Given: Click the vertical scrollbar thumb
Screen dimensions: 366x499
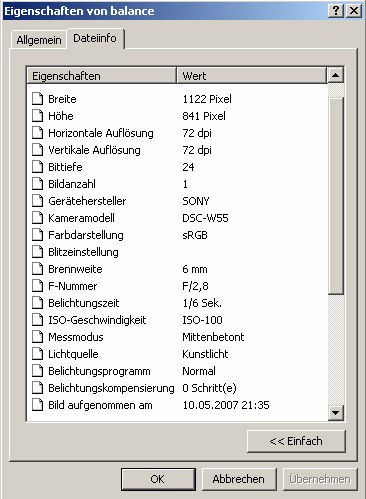Looking at the screenshot, I should pos(336,196).
